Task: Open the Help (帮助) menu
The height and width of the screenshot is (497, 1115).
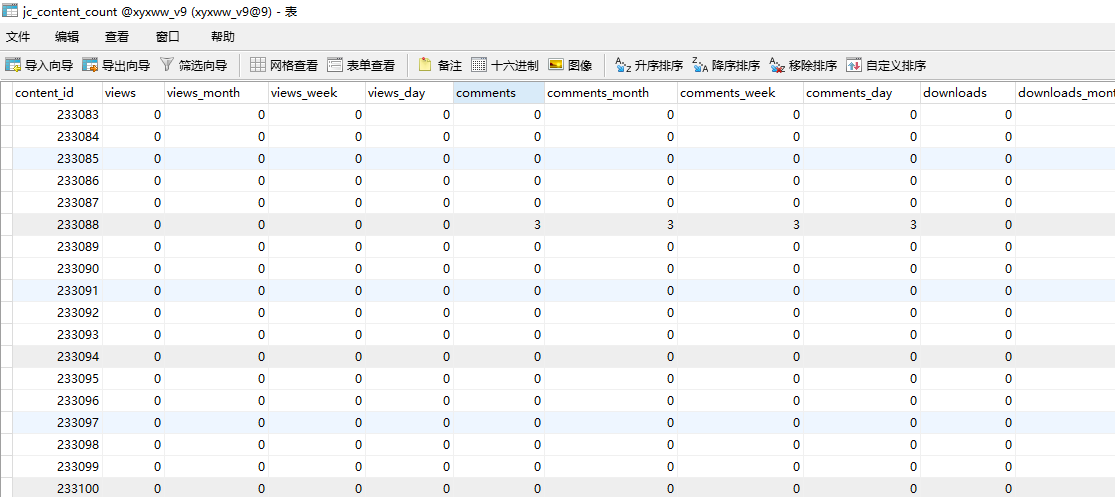Action: 223,37
